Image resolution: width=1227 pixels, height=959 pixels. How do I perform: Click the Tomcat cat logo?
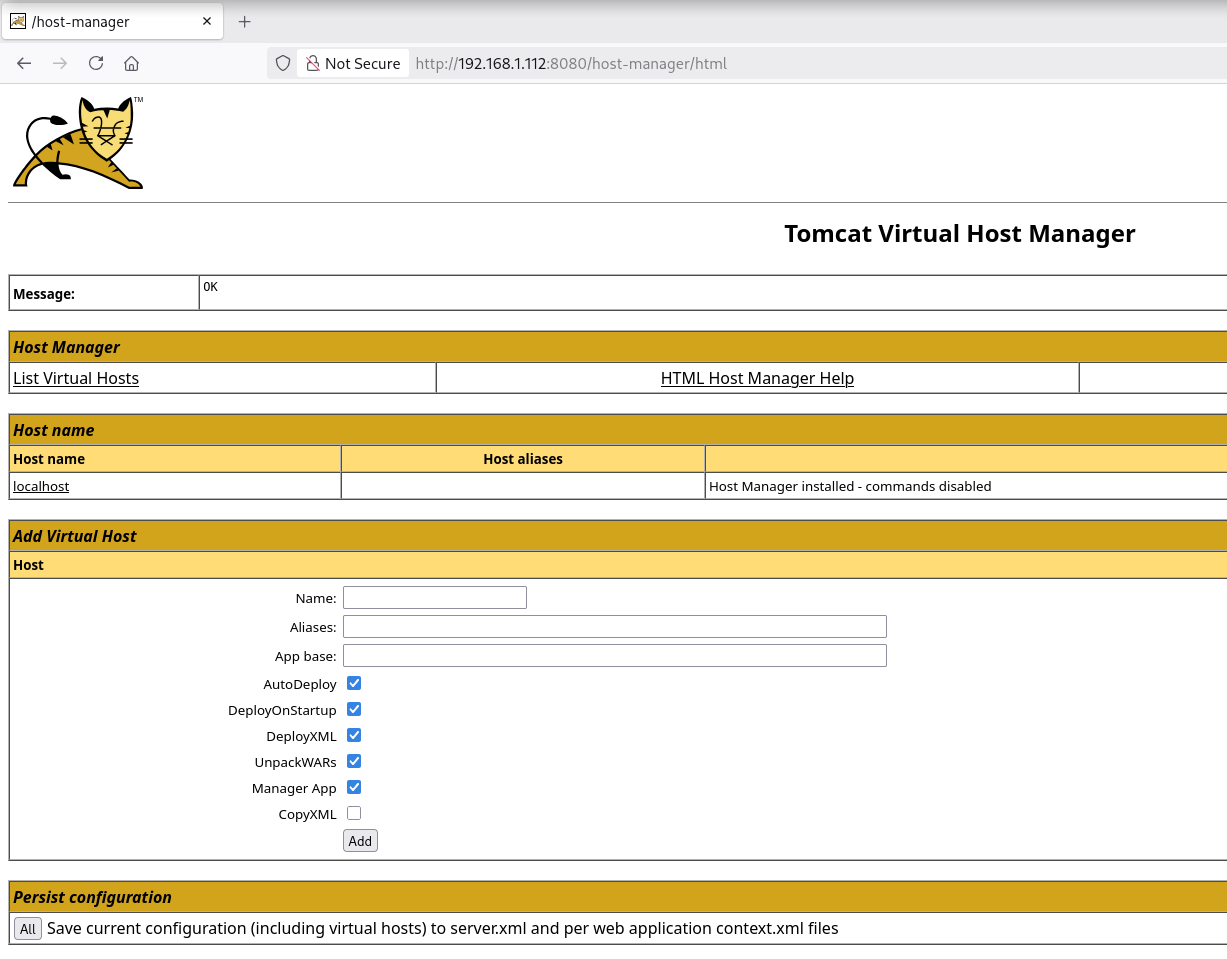[x=78, y=143]
